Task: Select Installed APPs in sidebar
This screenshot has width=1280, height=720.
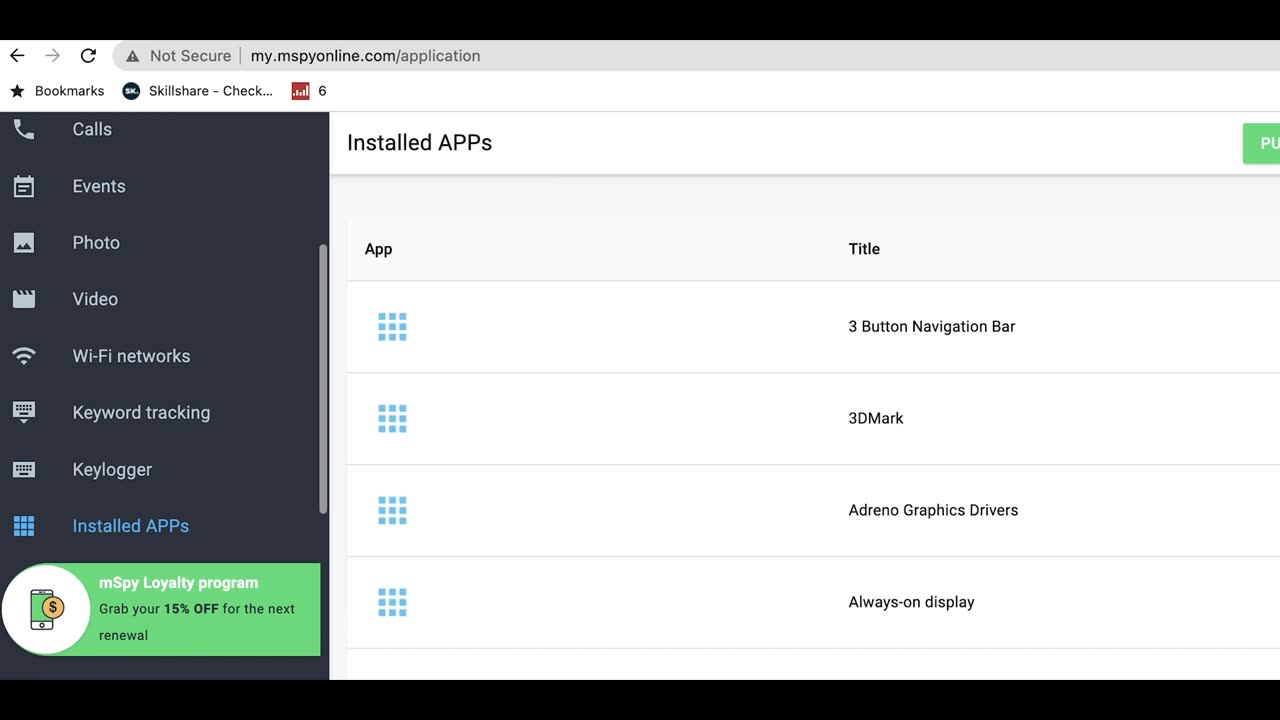Action: pyautogui.click(x=130, y=526)
